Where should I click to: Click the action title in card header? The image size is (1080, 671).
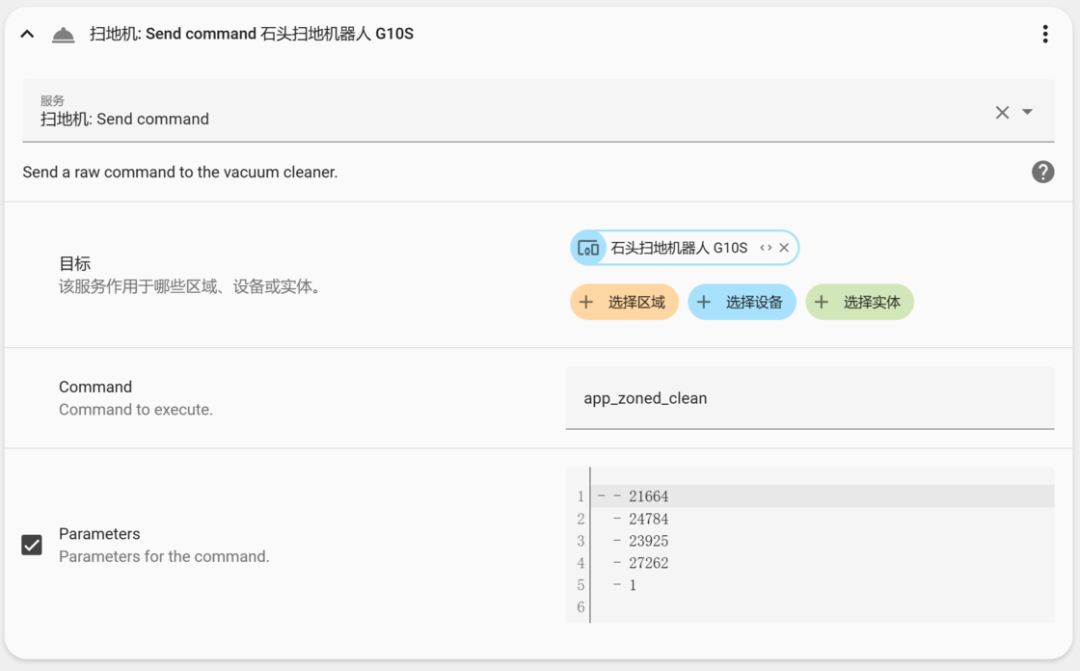[x=252, y=34]
